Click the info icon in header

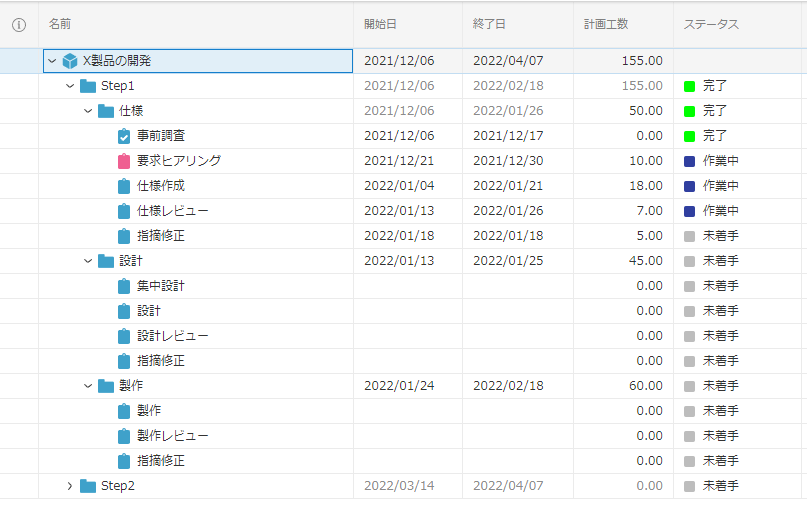[18, 24]
